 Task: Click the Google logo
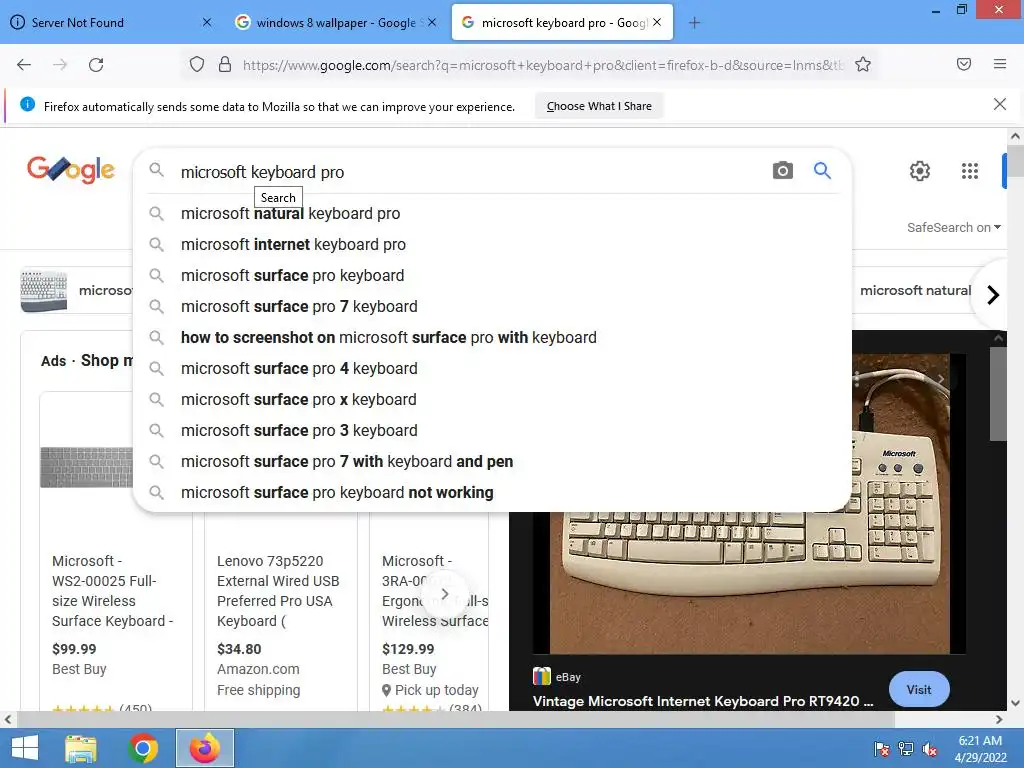click(x=71, y=170)
